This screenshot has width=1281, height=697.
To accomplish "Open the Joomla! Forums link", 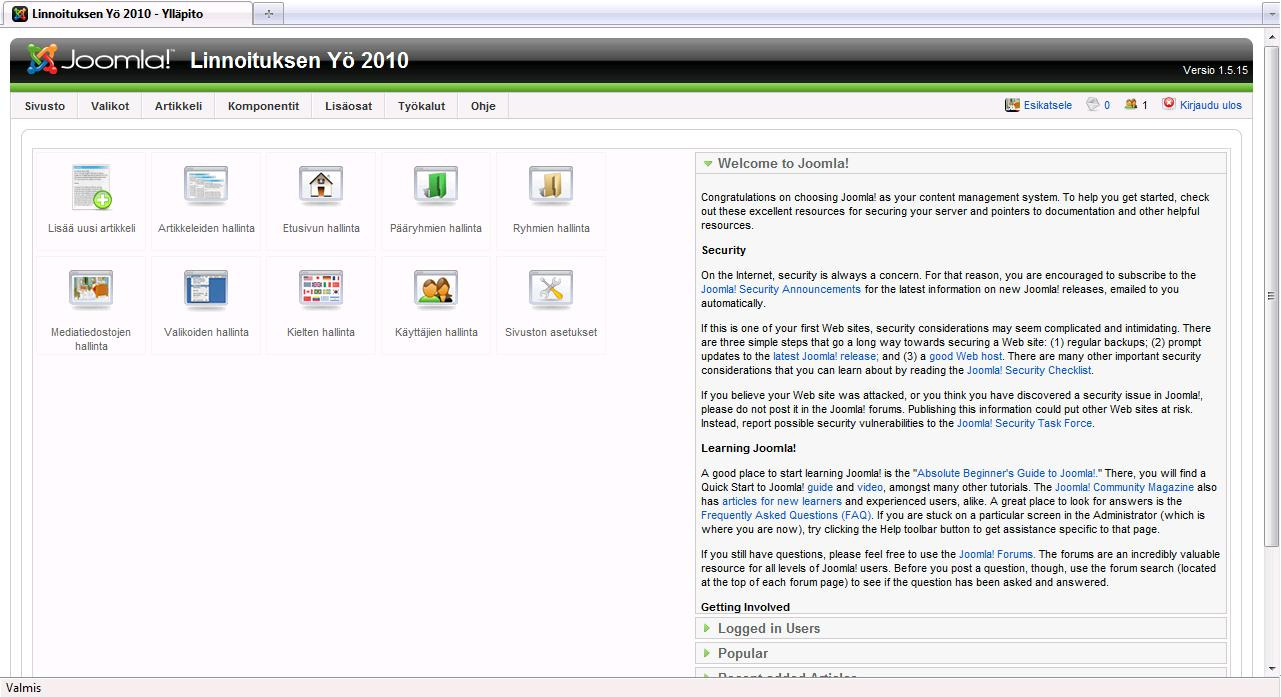I will pos(996,554).
